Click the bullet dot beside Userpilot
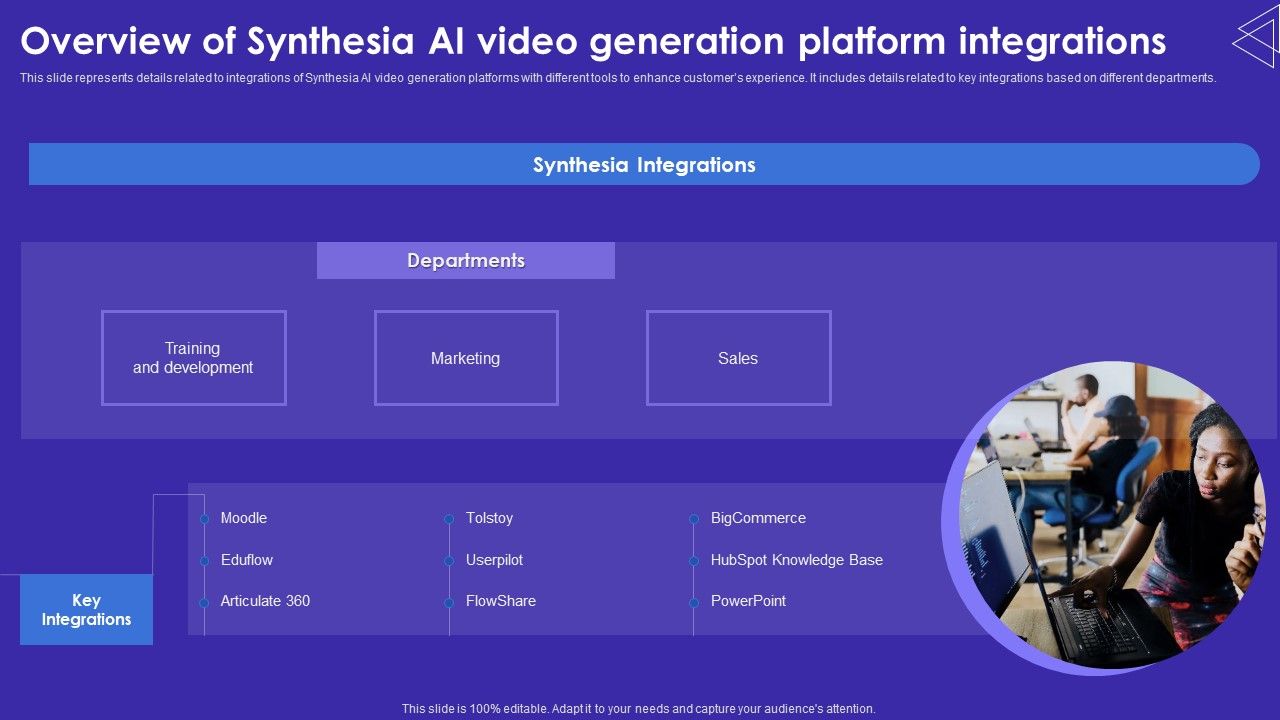 click(449, 561)
